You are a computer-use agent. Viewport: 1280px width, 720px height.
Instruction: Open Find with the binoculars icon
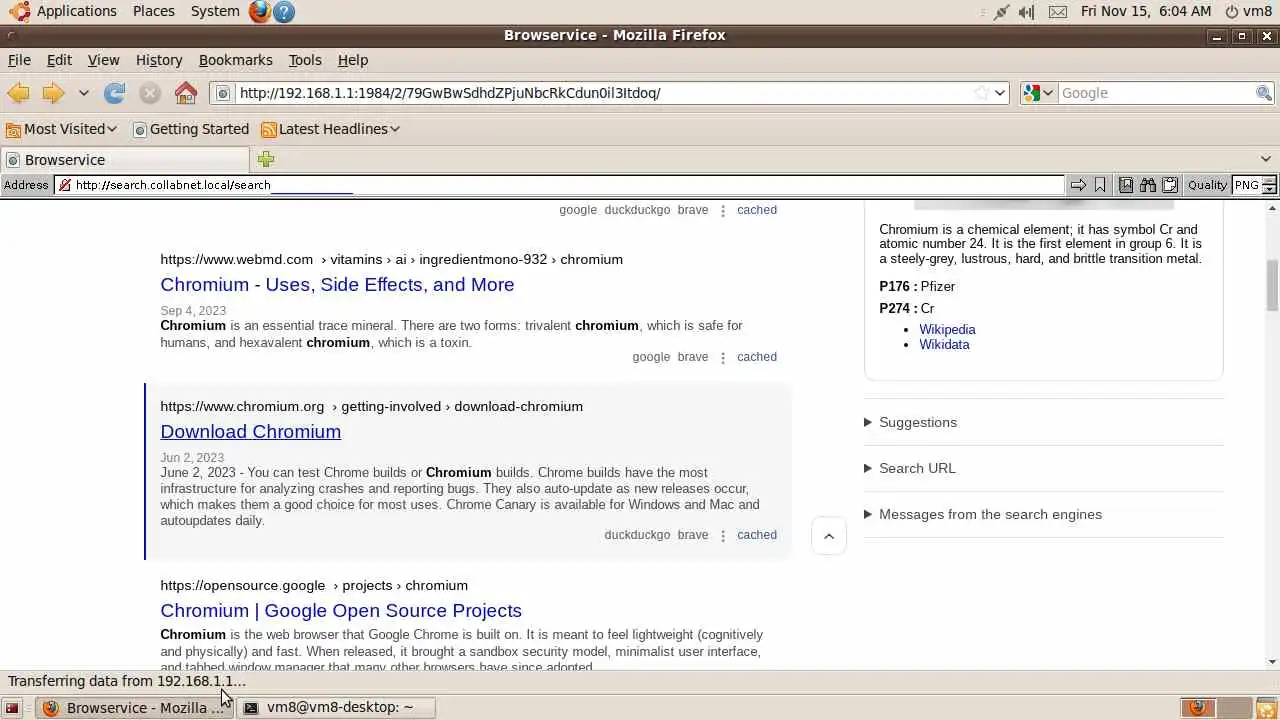coord(1148,185)
